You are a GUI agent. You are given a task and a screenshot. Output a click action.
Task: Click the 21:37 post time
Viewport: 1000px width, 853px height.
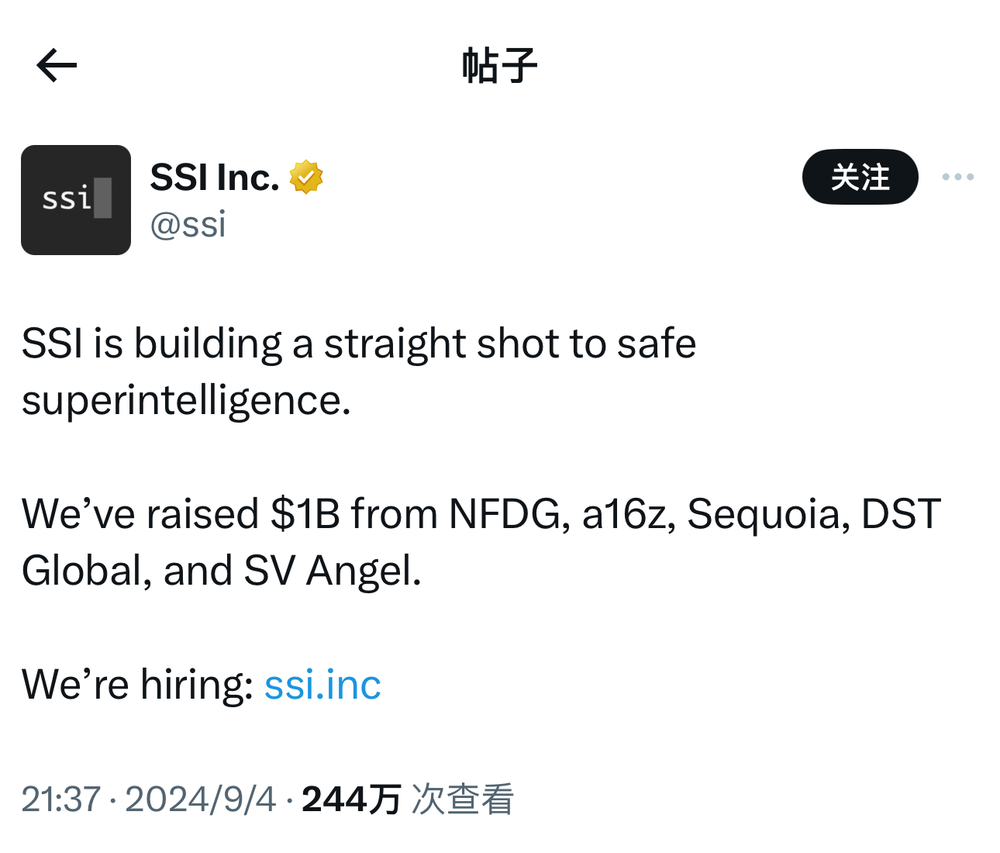(x=61, y=799)
